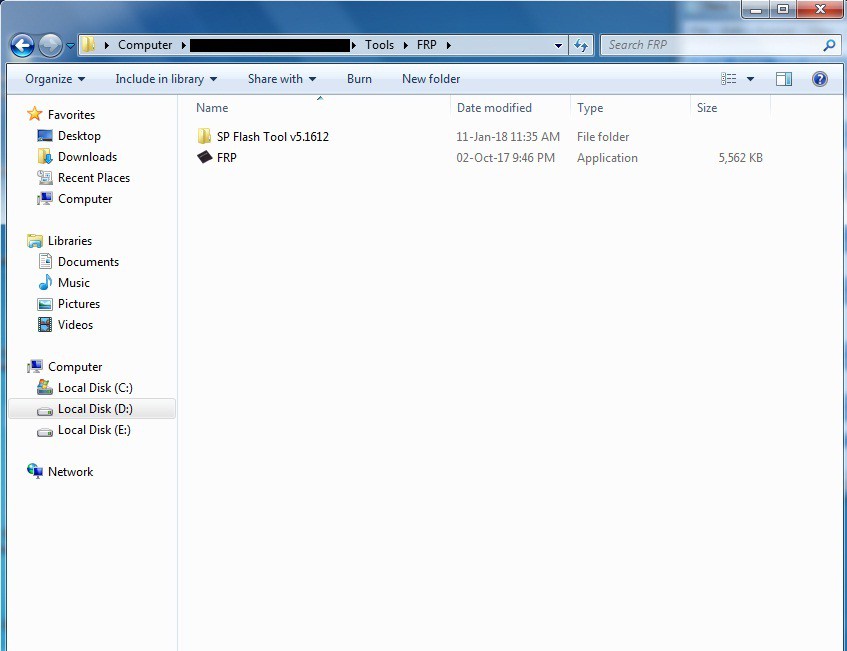Click the FRP application file icon
Viewport: 847px width, 651px height.
point(205,158)
